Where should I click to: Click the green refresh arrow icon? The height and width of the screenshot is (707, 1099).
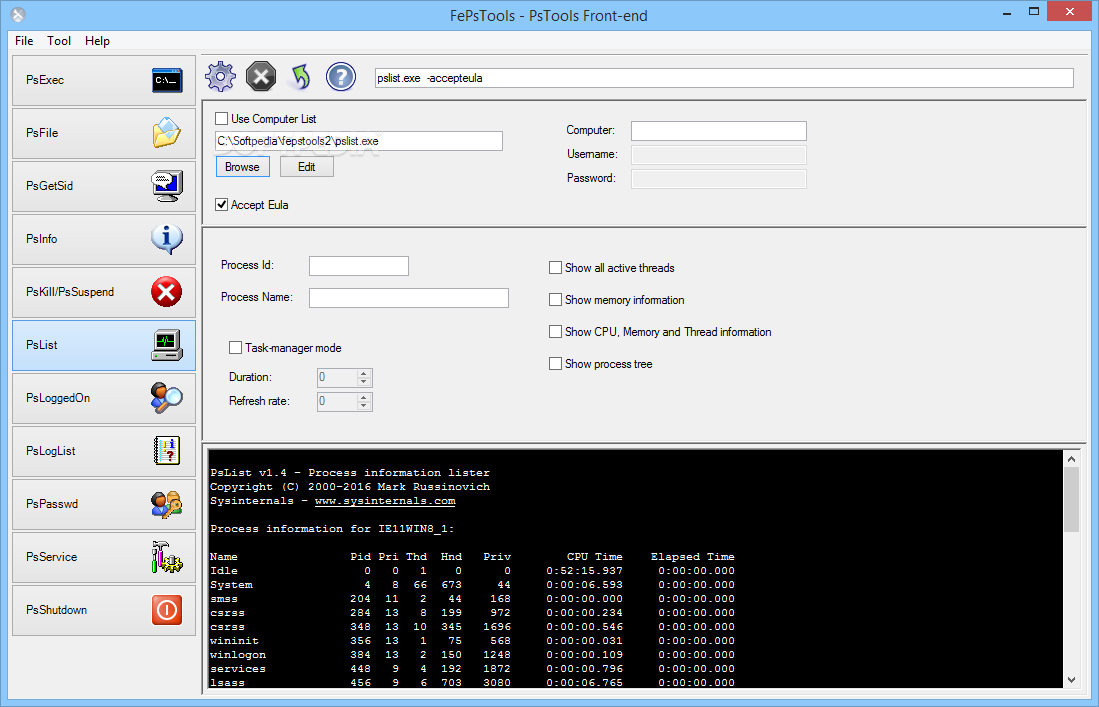301,76
